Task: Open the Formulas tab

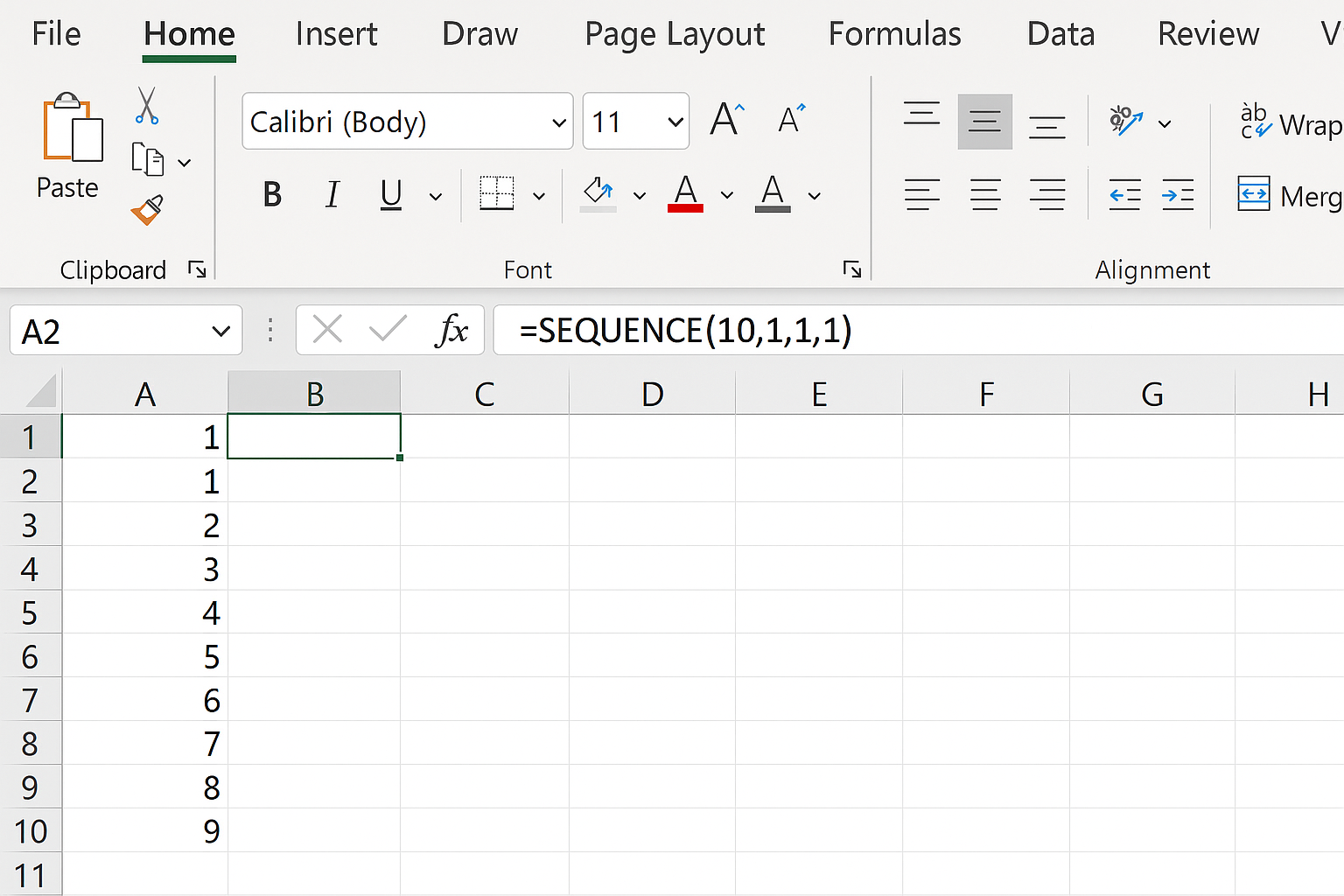Action: (x=894, y=34)
